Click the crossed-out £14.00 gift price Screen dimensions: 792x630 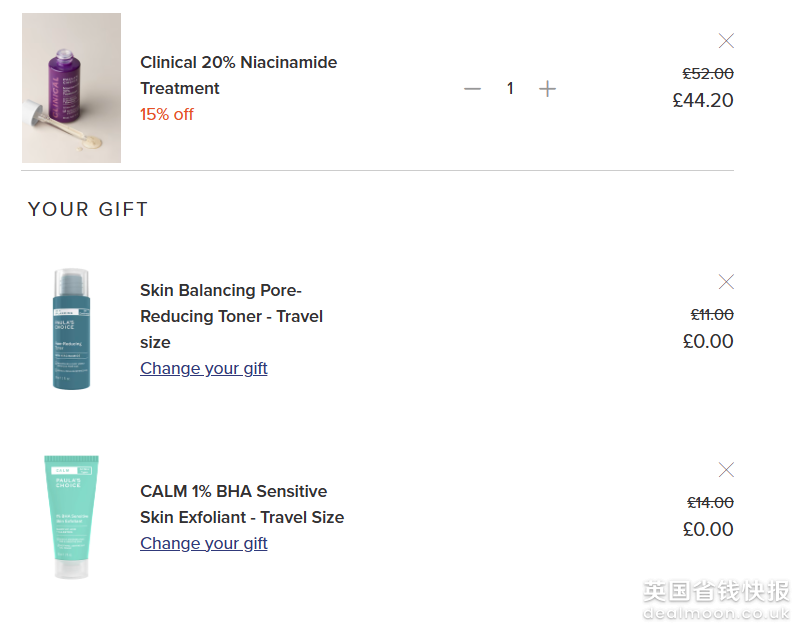click(710, 502)
